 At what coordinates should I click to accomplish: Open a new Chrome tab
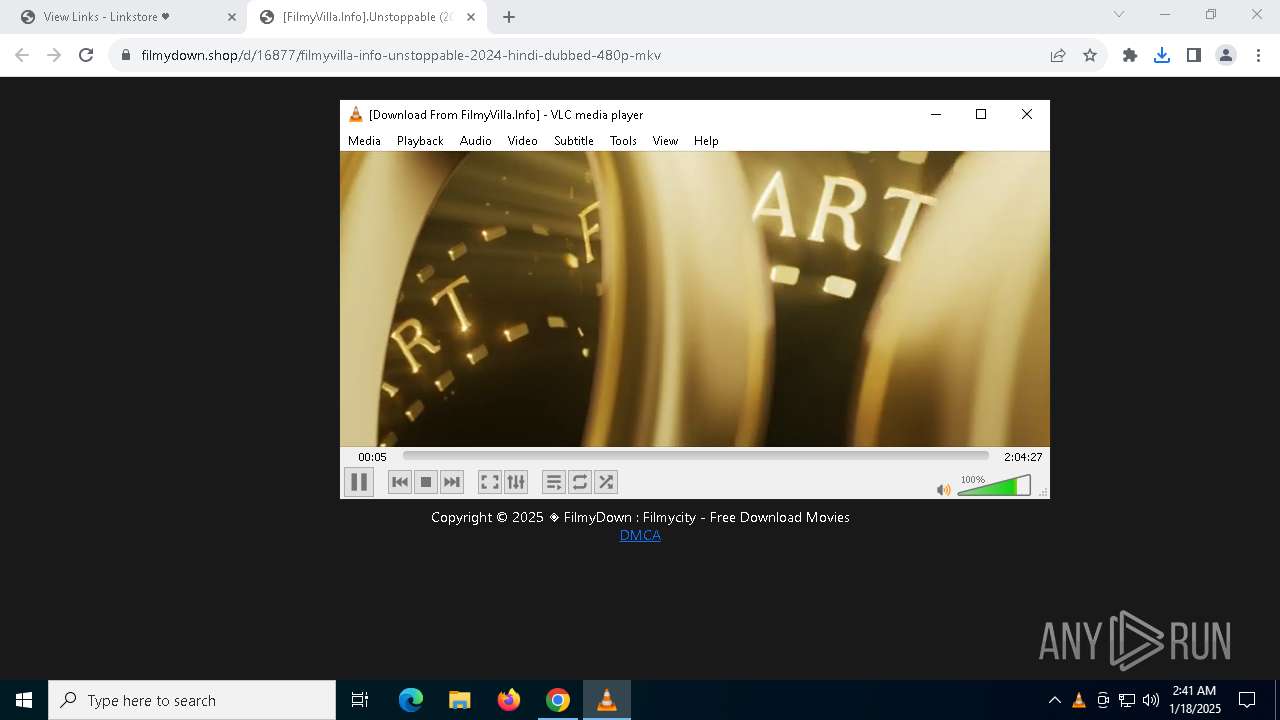pyautogui.click(x=509, y=17)
